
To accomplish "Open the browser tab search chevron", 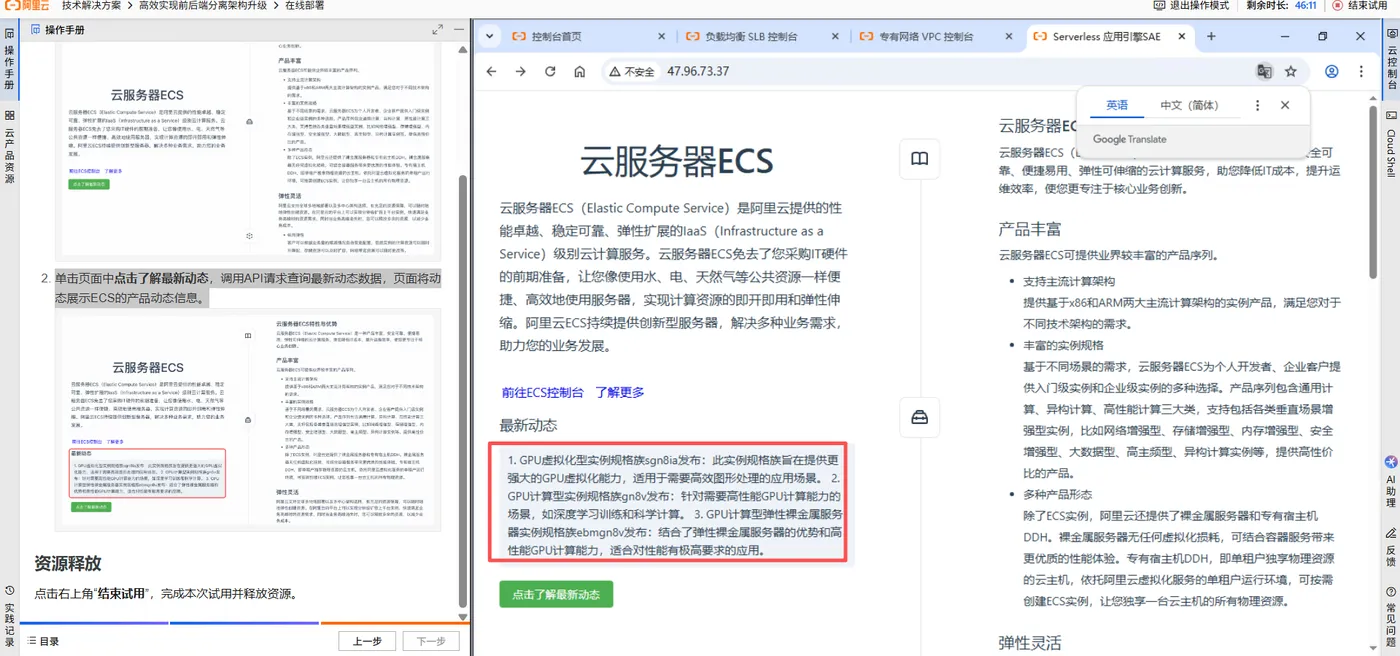I will (x=489, y=37).
